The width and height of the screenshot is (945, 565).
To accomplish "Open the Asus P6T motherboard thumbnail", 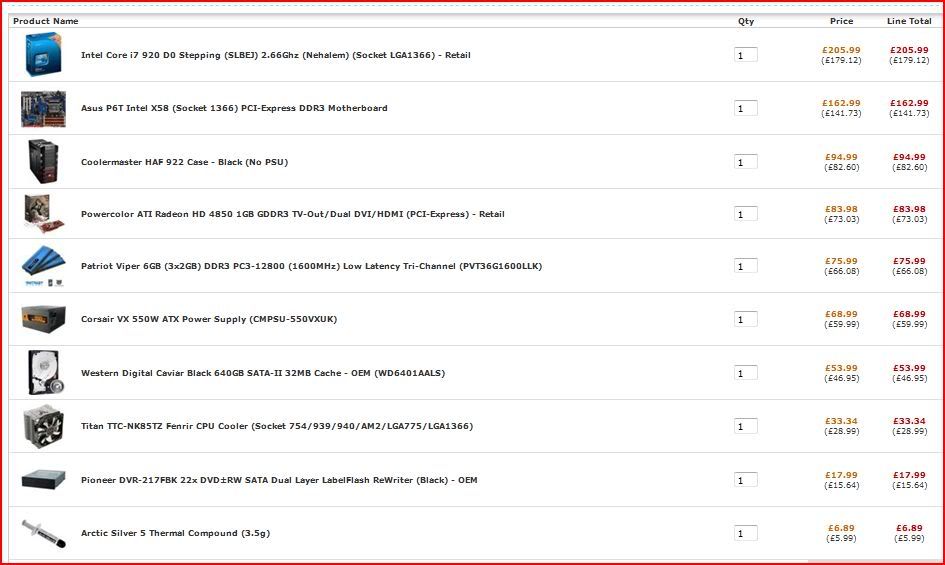I will (43, 109).
